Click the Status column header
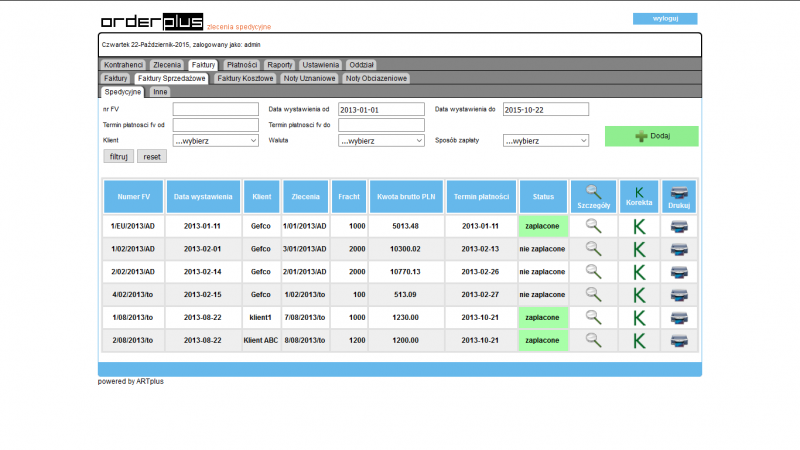This screenshot has height=450, width=800. point(543,196)
